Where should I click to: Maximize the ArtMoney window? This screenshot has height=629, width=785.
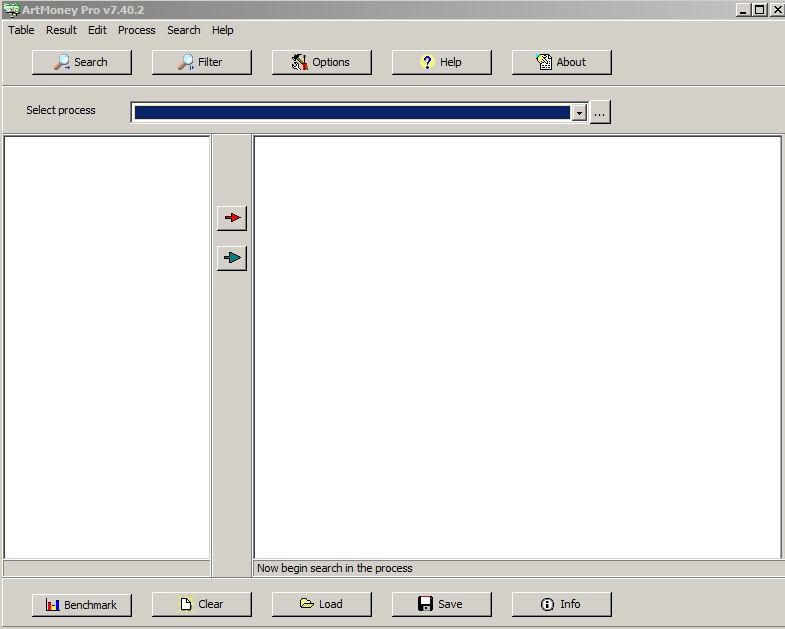pos(759,10)
